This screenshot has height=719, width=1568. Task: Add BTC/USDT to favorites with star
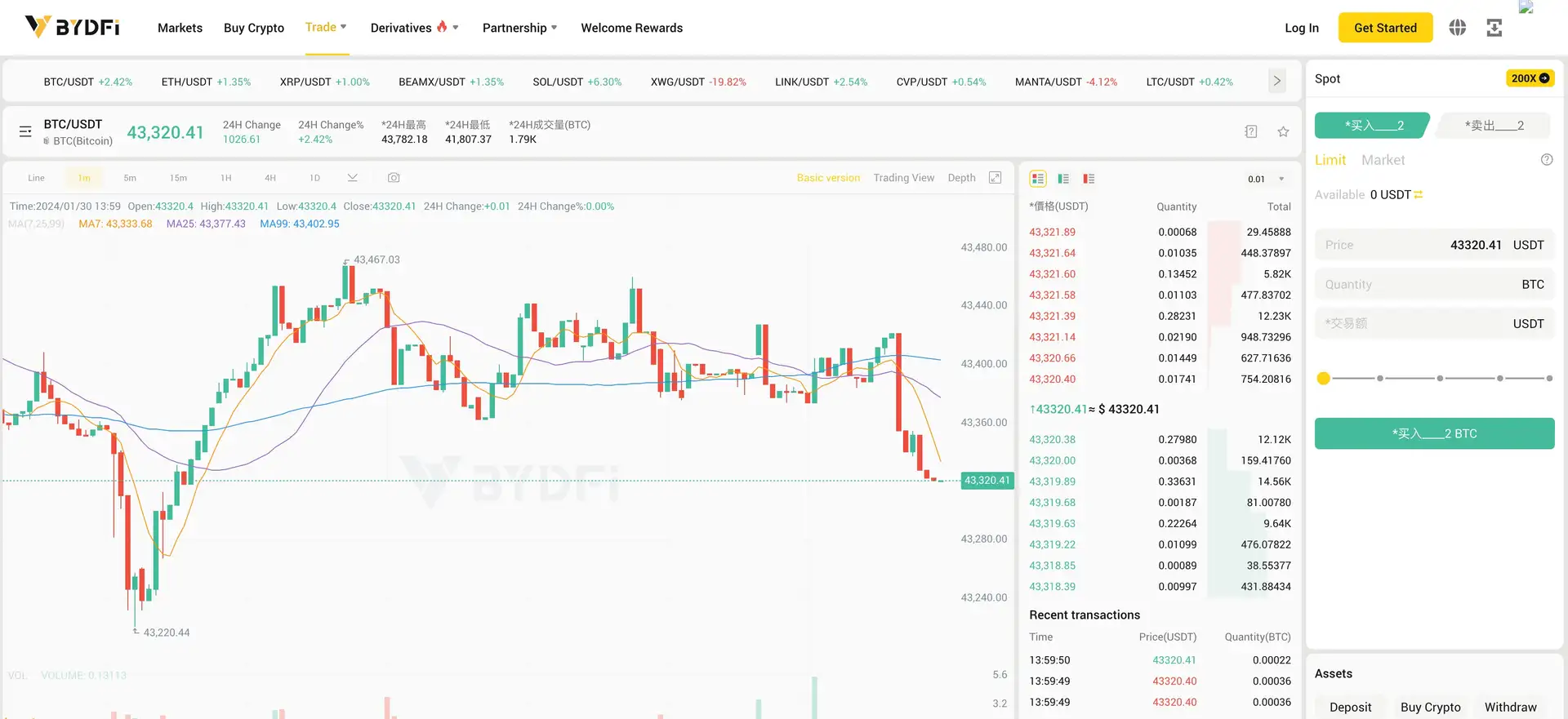pos(1283,132)
